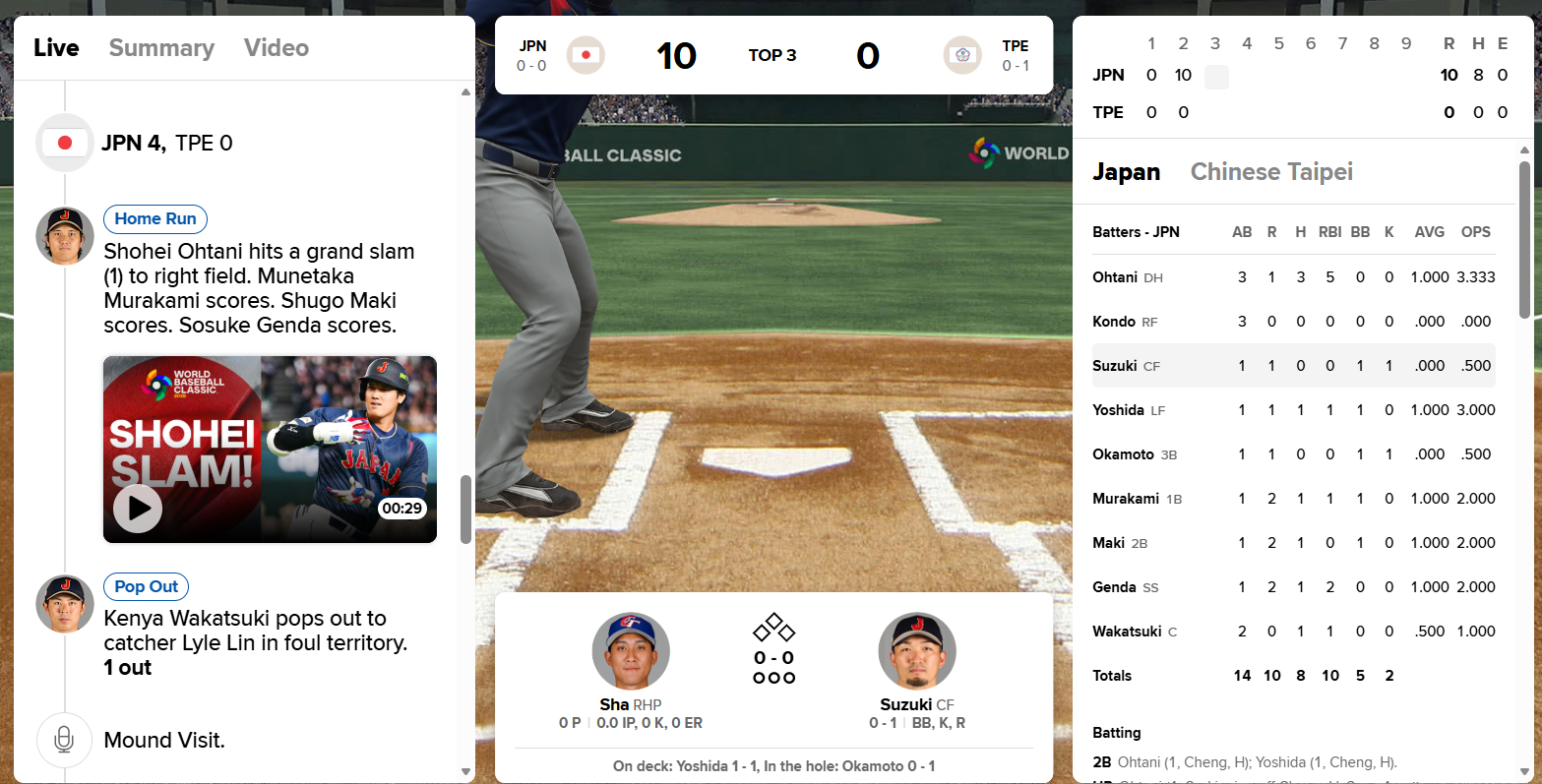Click the Home Run play tag
Screen dimensions: 1542x784
(155, 218)
